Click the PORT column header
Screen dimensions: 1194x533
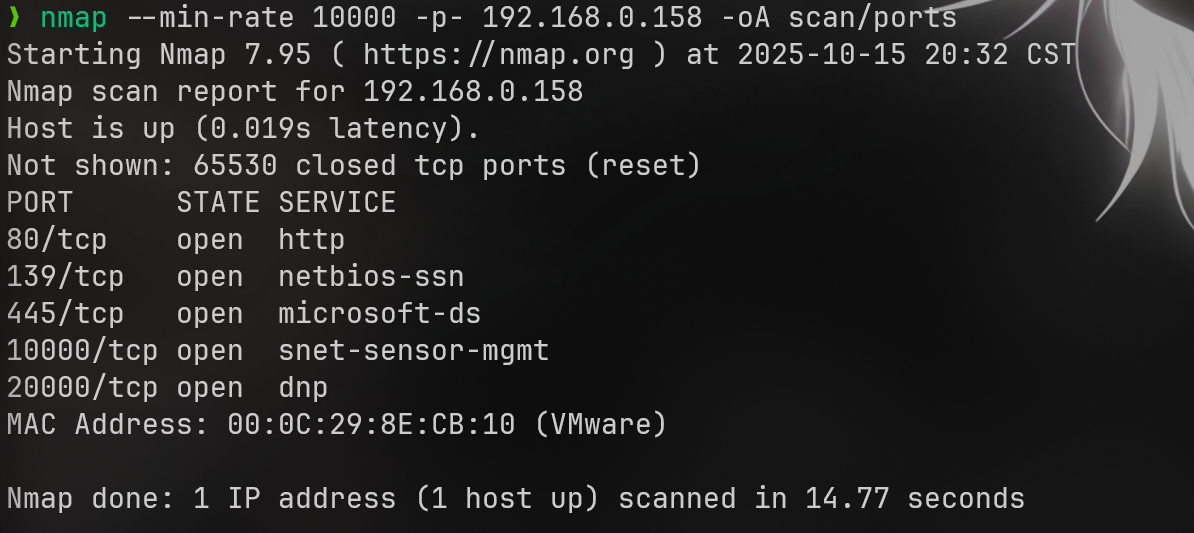[x=40, y=203]
